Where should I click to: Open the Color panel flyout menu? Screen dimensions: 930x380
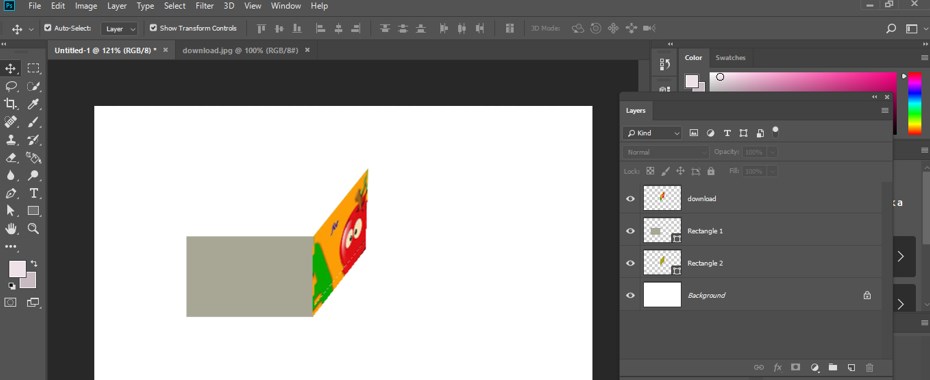[x=925, y=58]
